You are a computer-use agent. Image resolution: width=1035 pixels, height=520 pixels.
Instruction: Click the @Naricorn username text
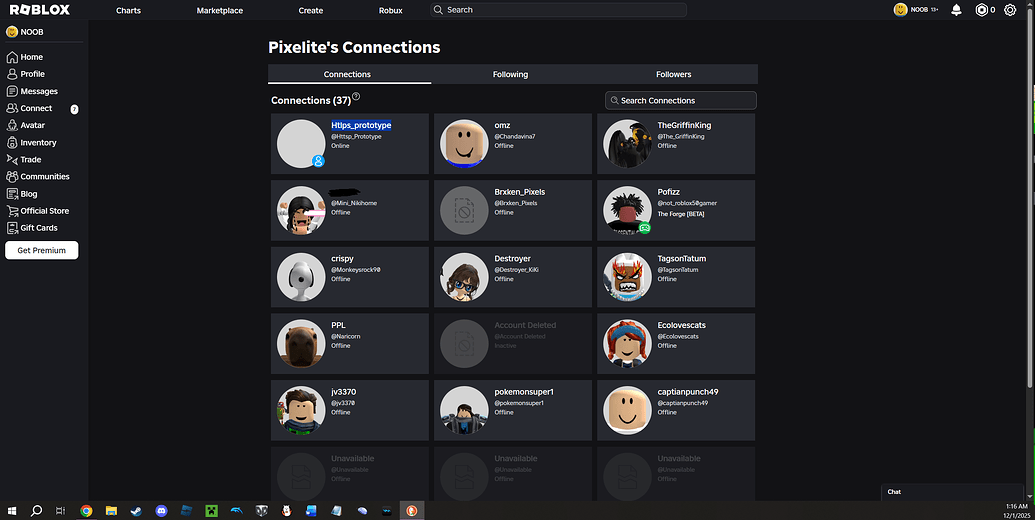(346, 337)
